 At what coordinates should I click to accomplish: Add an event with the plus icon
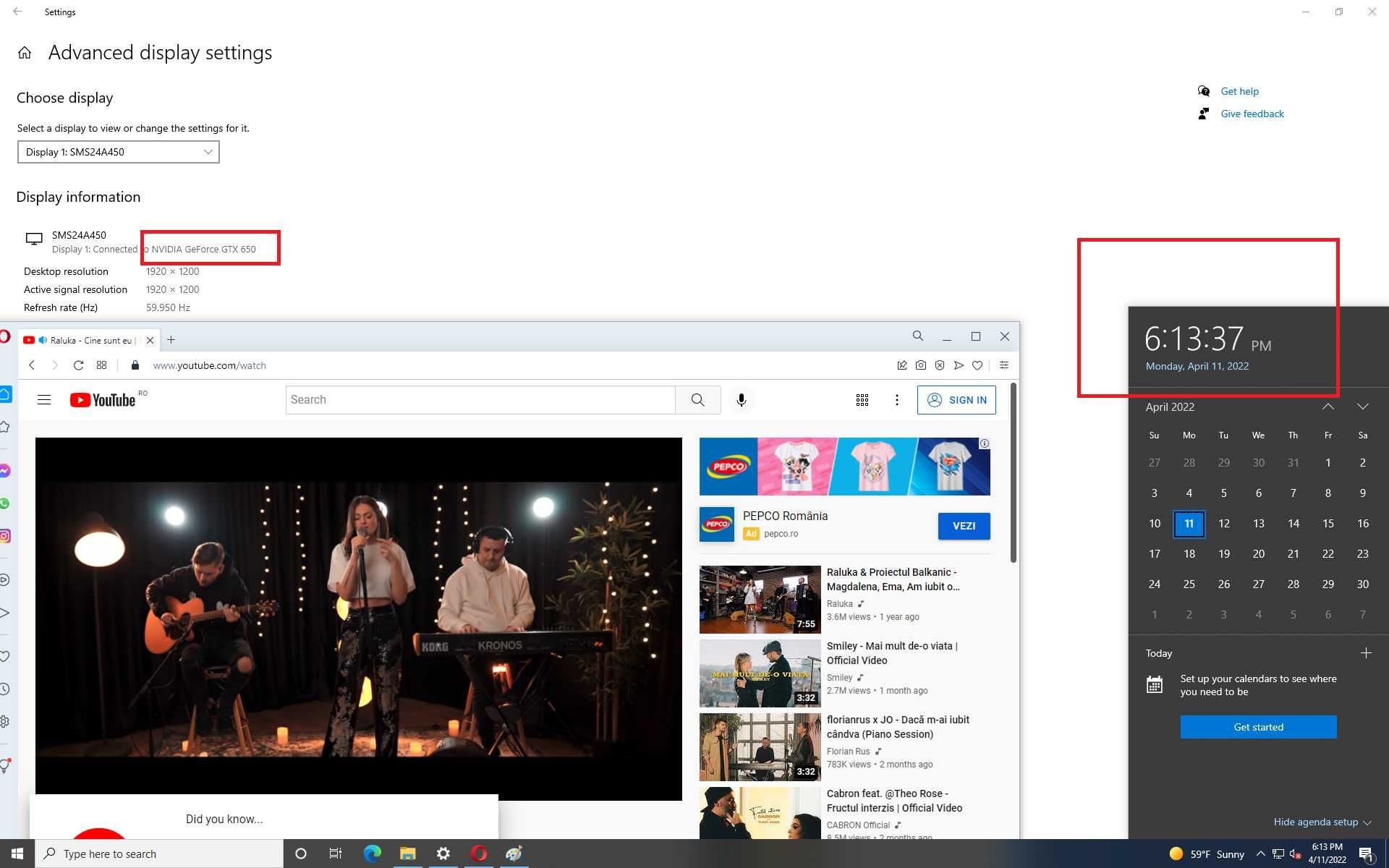pyautogui.click(x=1366, y=653)
